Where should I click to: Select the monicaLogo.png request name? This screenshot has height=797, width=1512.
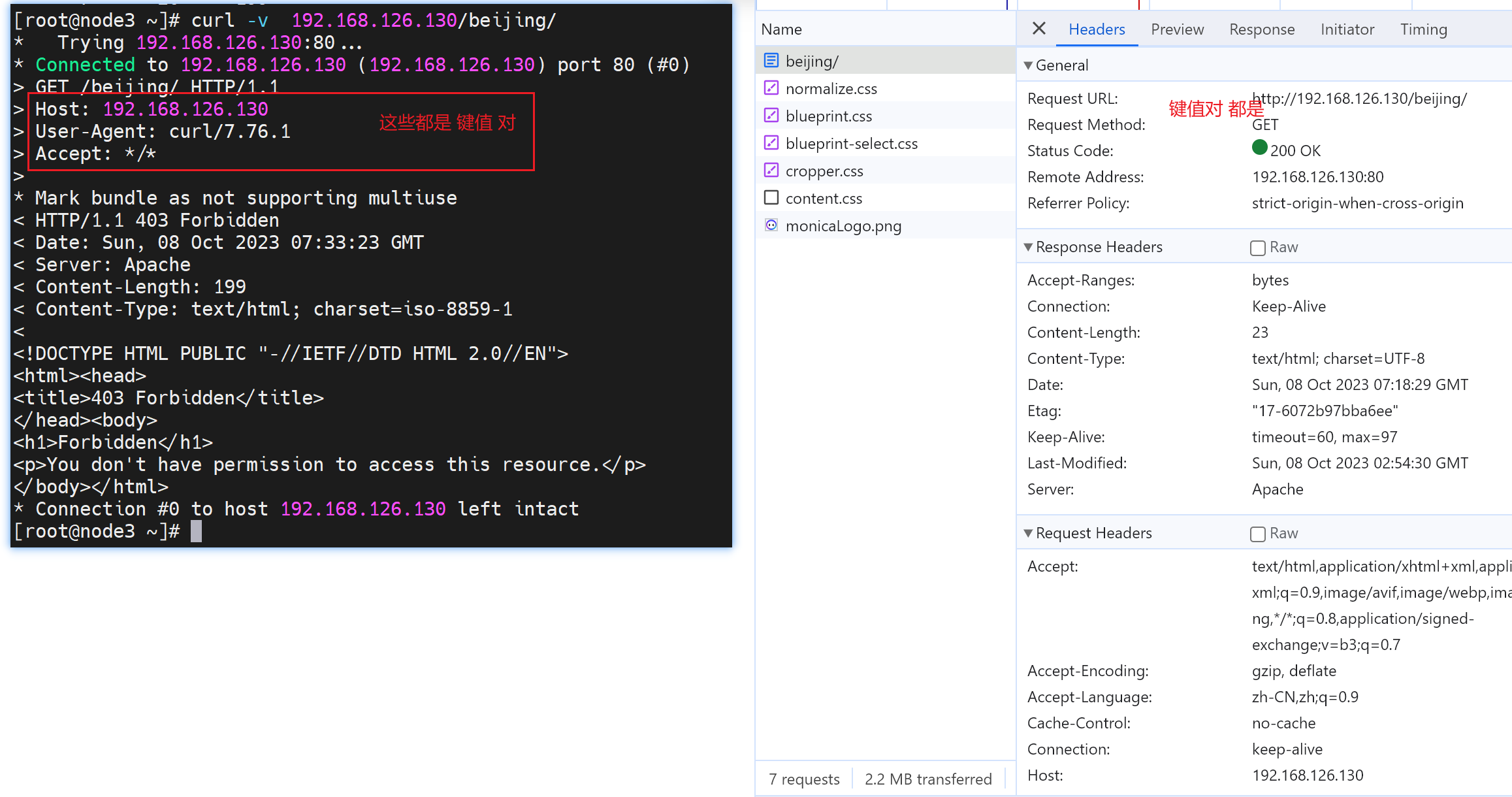[x=843, y=226]
